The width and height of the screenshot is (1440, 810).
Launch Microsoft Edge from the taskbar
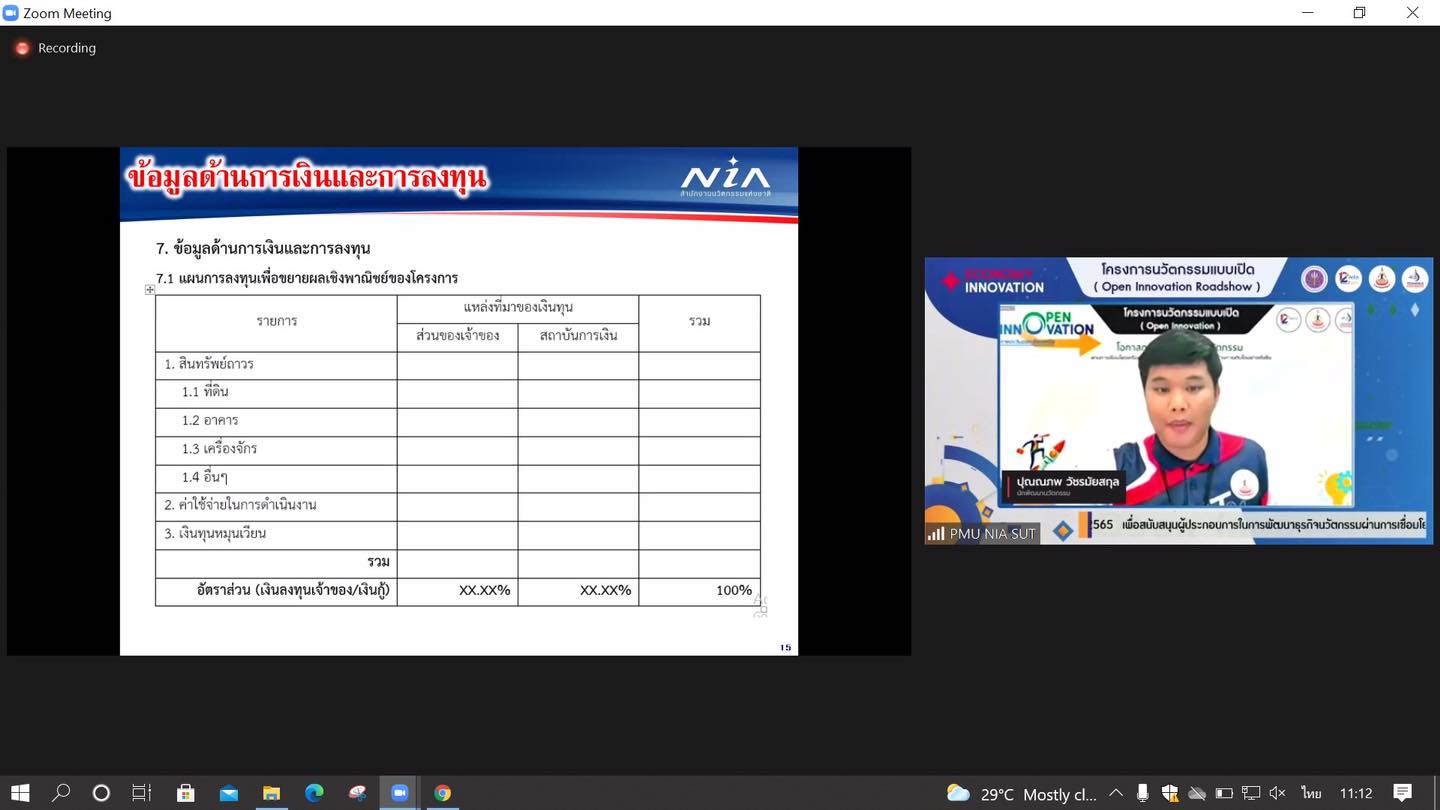(314, 793)
